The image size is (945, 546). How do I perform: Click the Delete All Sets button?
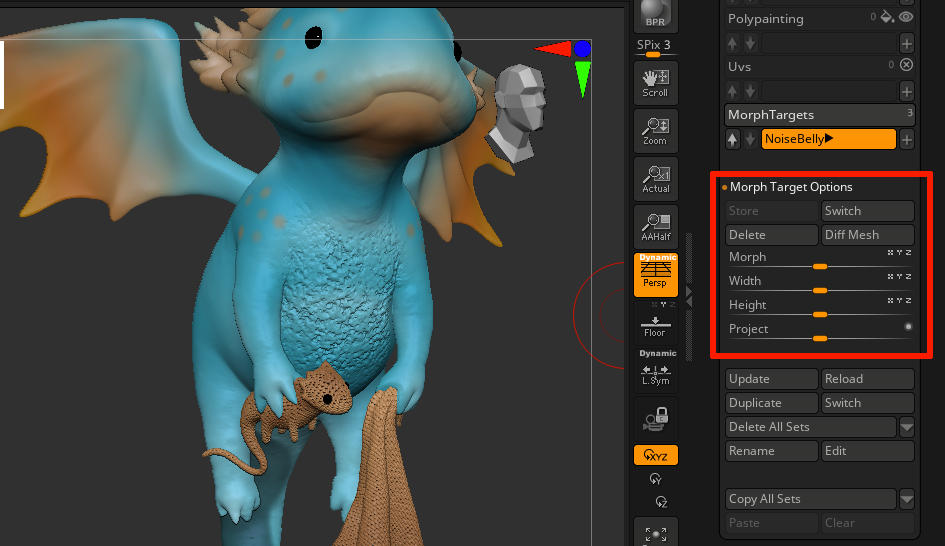811,427
